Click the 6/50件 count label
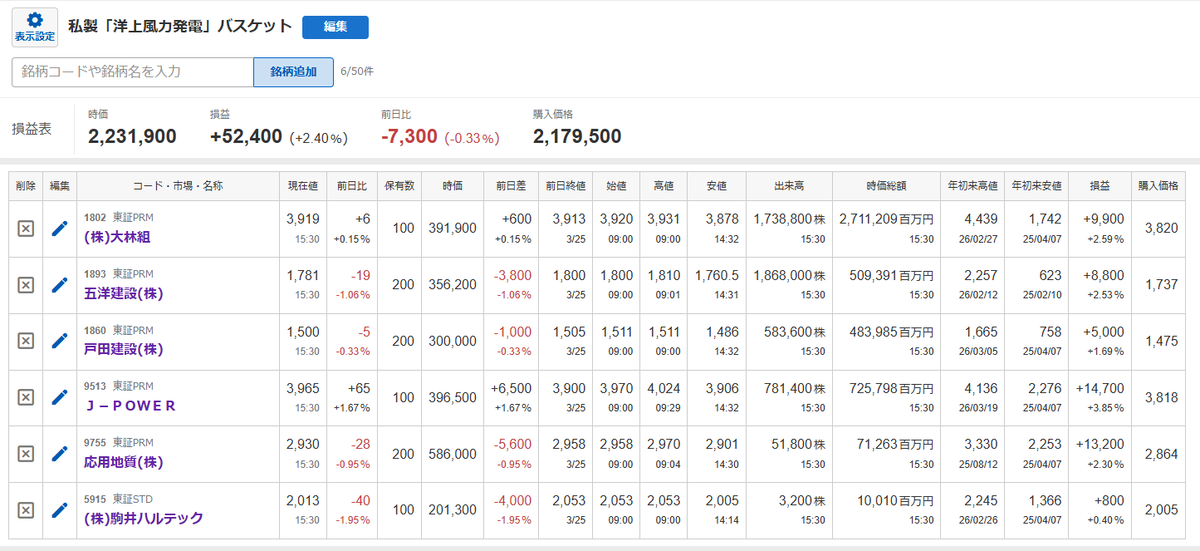The image size is (1200, 551). (x=357, y=72)
